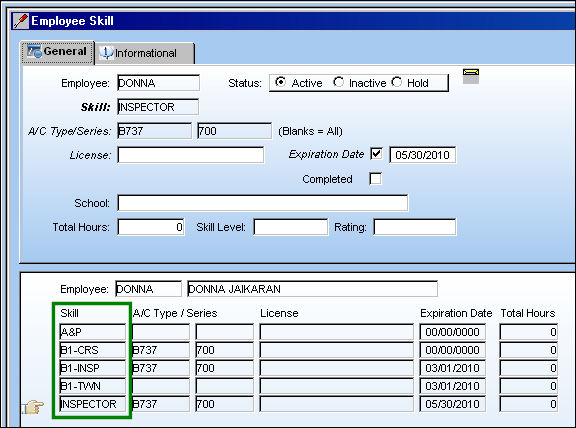Click the B737 type cell in B1-CRS row

pyautogui.click(x=161, y=350)
